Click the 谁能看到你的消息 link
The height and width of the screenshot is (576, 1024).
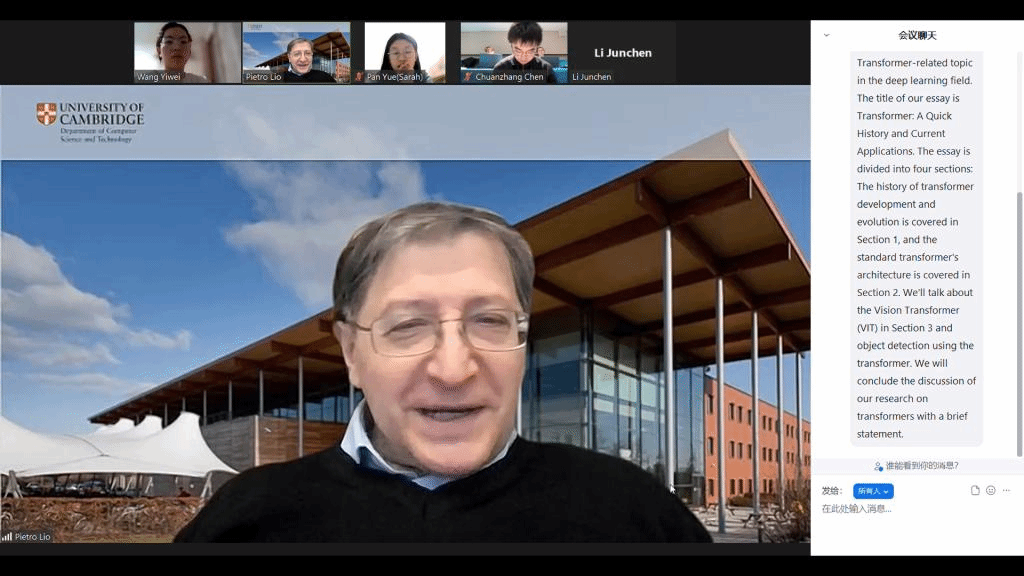click(x=917, y=466)
